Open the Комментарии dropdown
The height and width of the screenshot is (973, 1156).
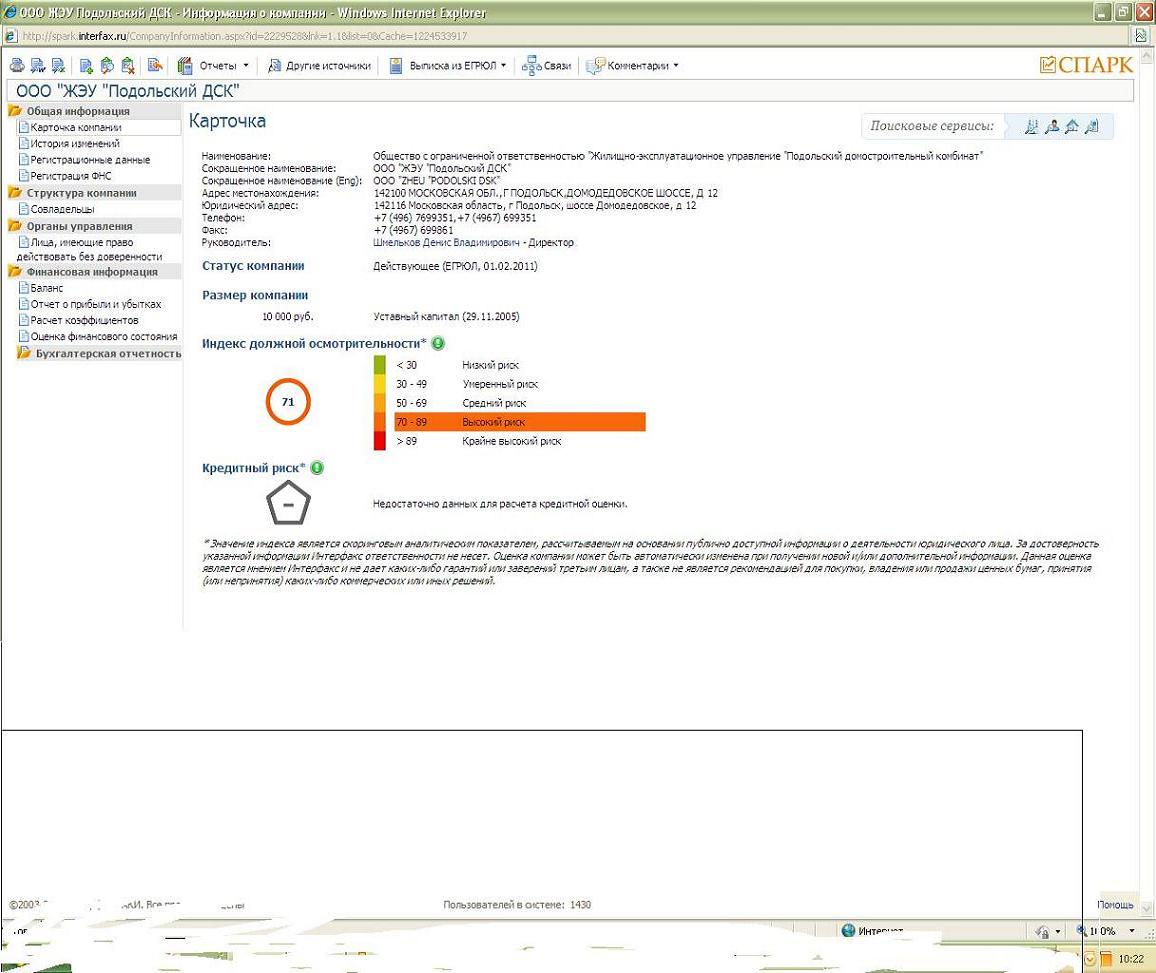(x=632, y=66)
